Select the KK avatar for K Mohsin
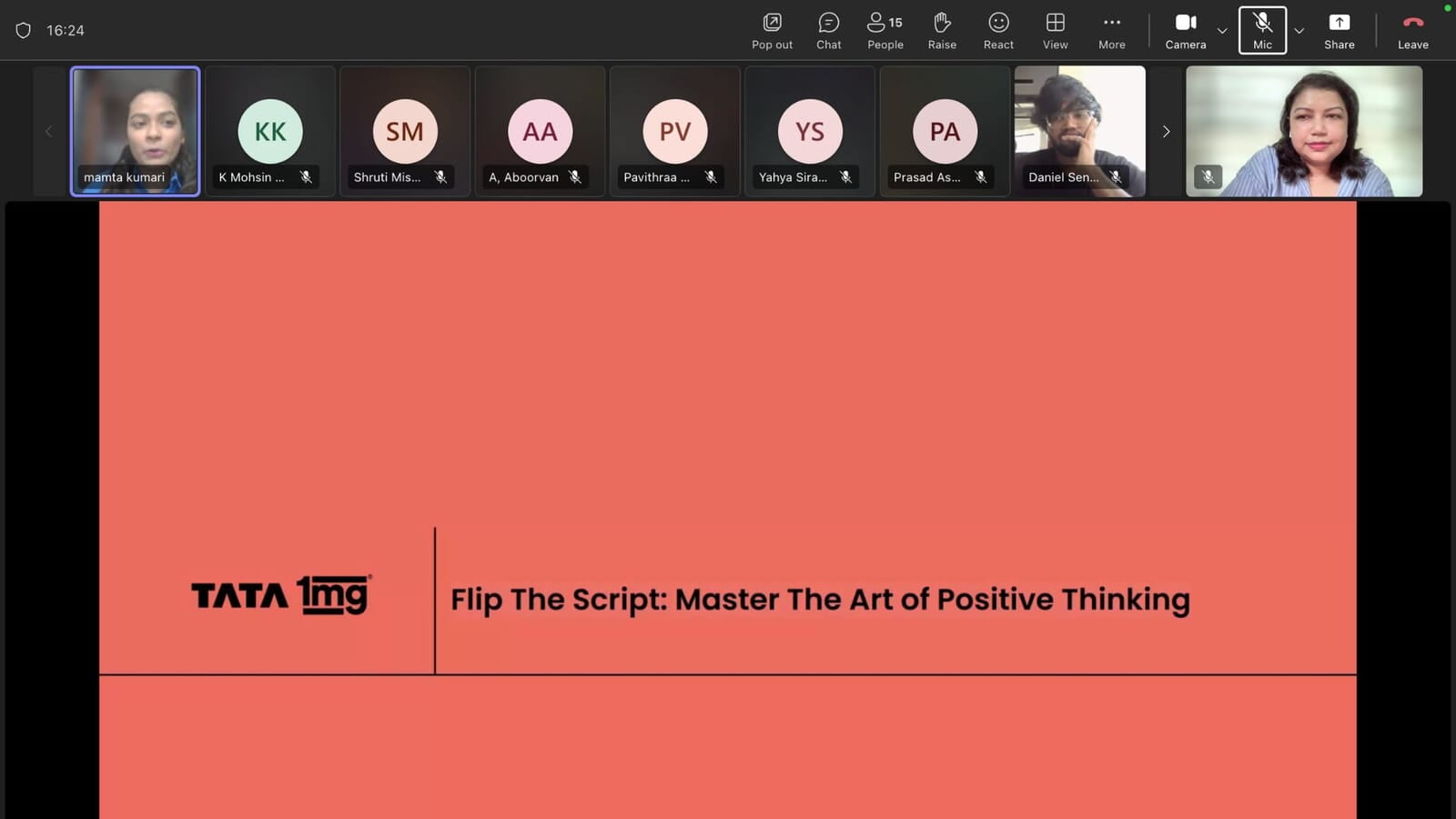Viewport: 1456px width, 819px height. [x=270, y=131]
